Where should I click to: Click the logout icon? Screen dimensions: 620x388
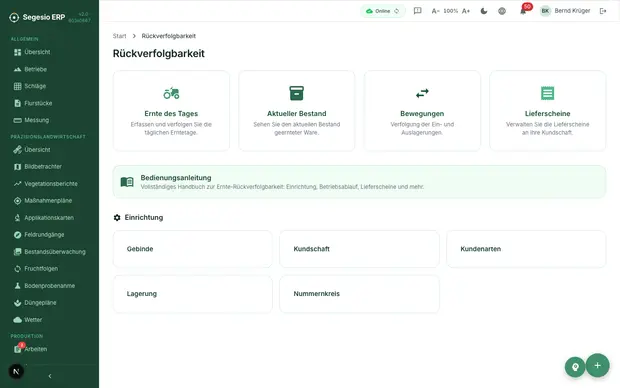603,11
